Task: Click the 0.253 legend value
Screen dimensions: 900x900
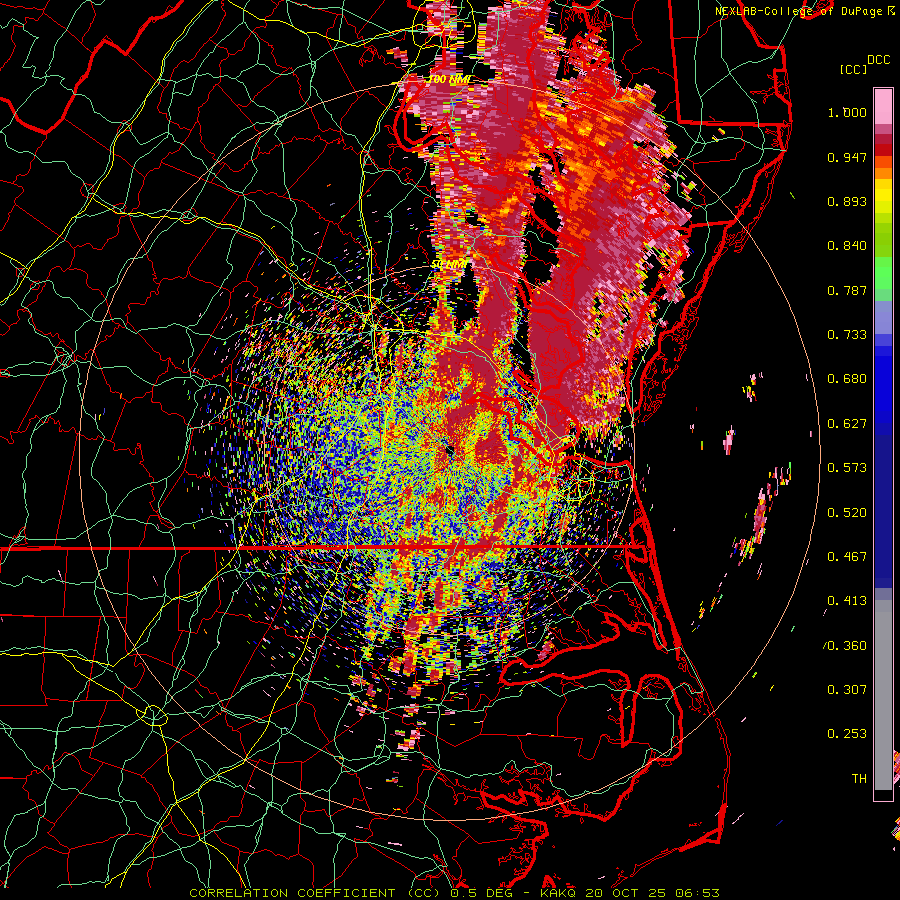Action: tap(847, 734)
